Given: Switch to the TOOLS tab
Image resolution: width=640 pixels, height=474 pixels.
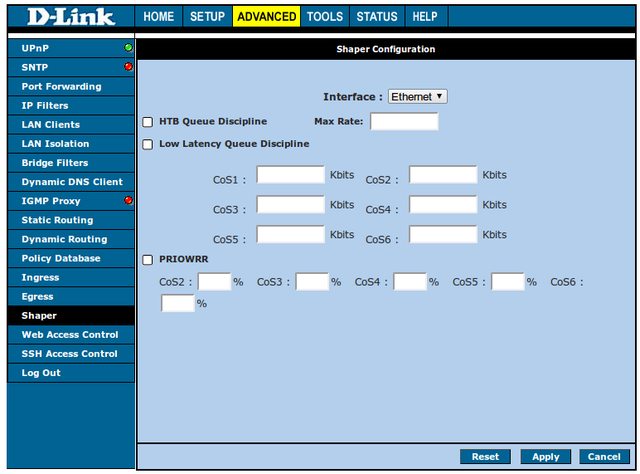Looking at the screenshot, I should (325, 16).
